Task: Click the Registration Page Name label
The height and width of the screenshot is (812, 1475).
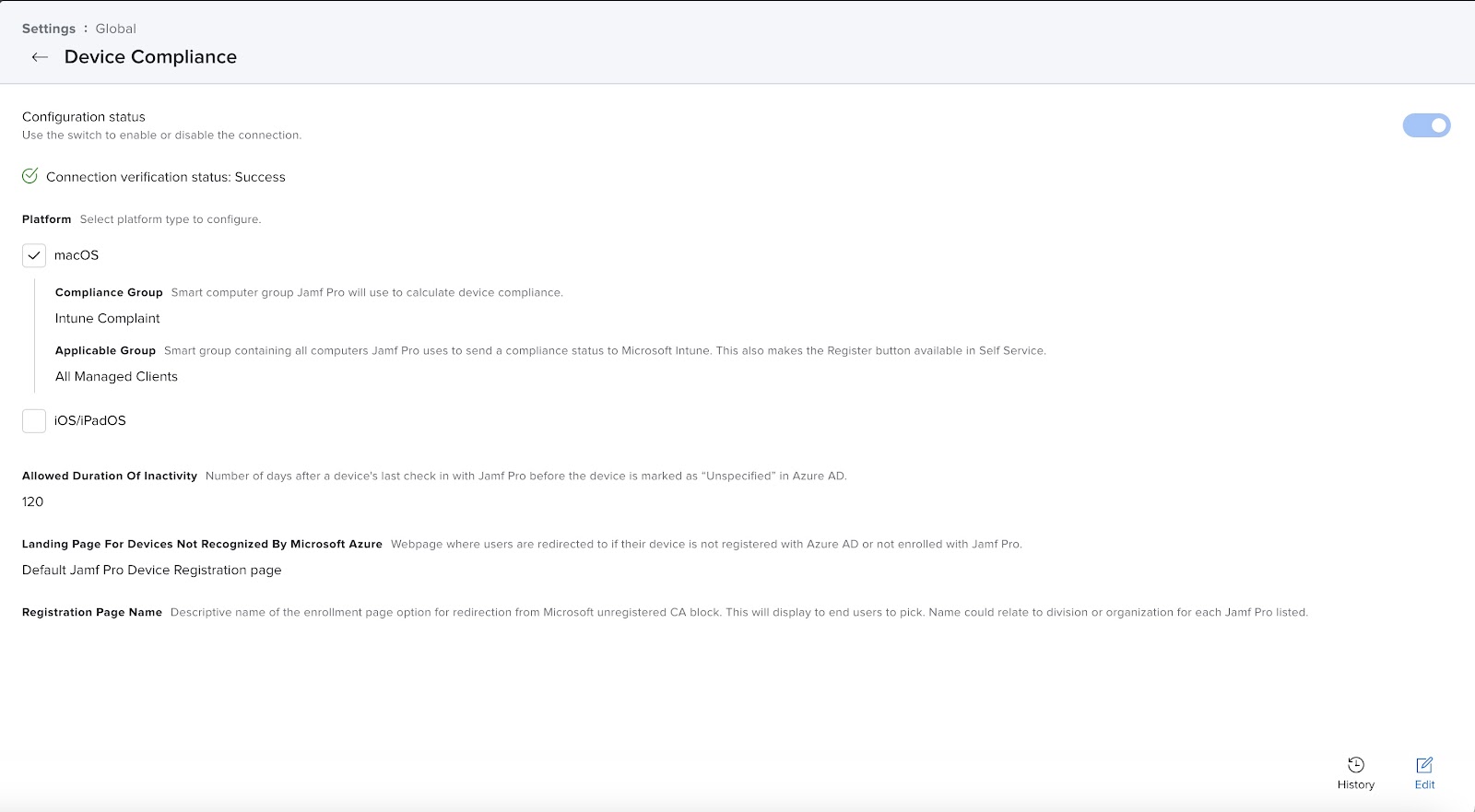Action: (92, 612)
